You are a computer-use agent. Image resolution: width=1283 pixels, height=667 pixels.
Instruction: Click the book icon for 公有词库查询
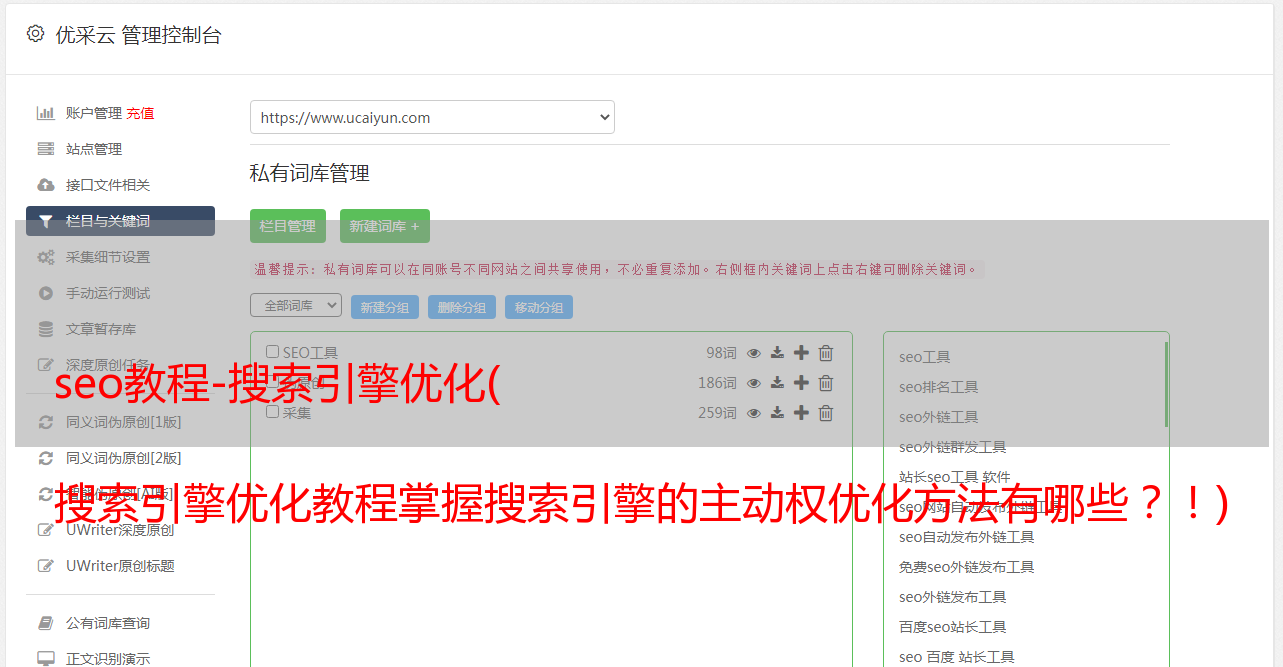tap(46, 623)
